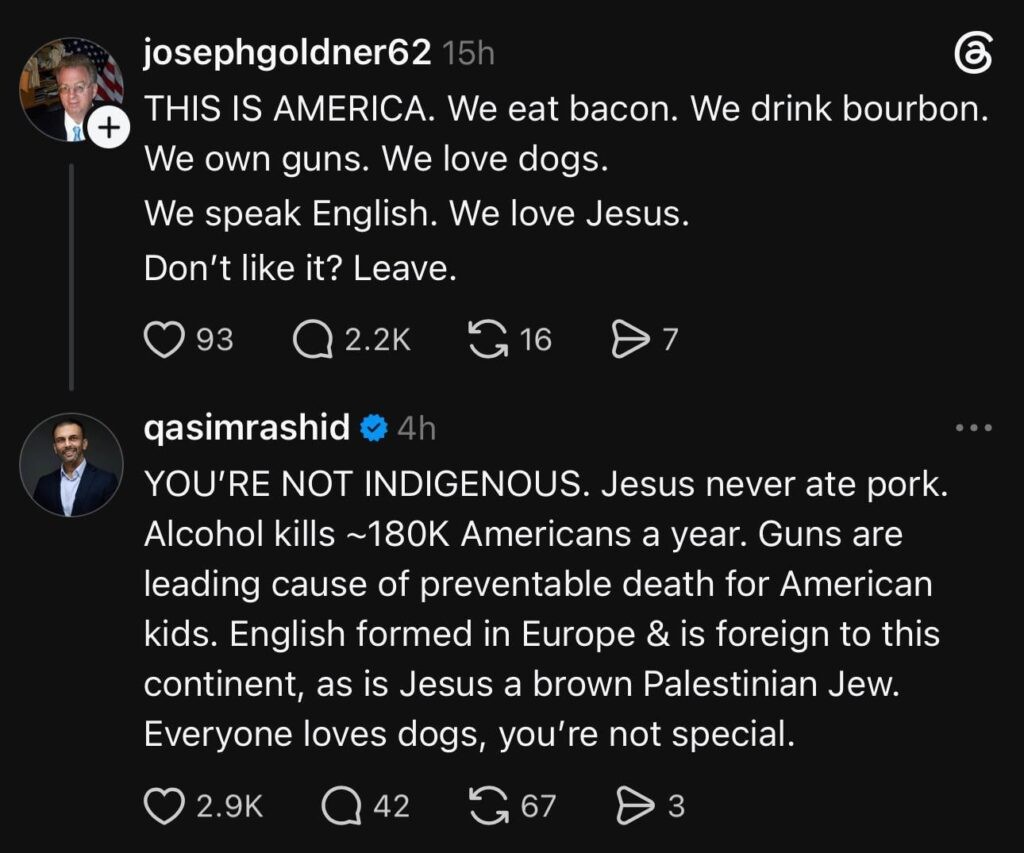Share josephgoldner62's post via send icon
This screenshot has height=853, width=1024.
point(630,340)
